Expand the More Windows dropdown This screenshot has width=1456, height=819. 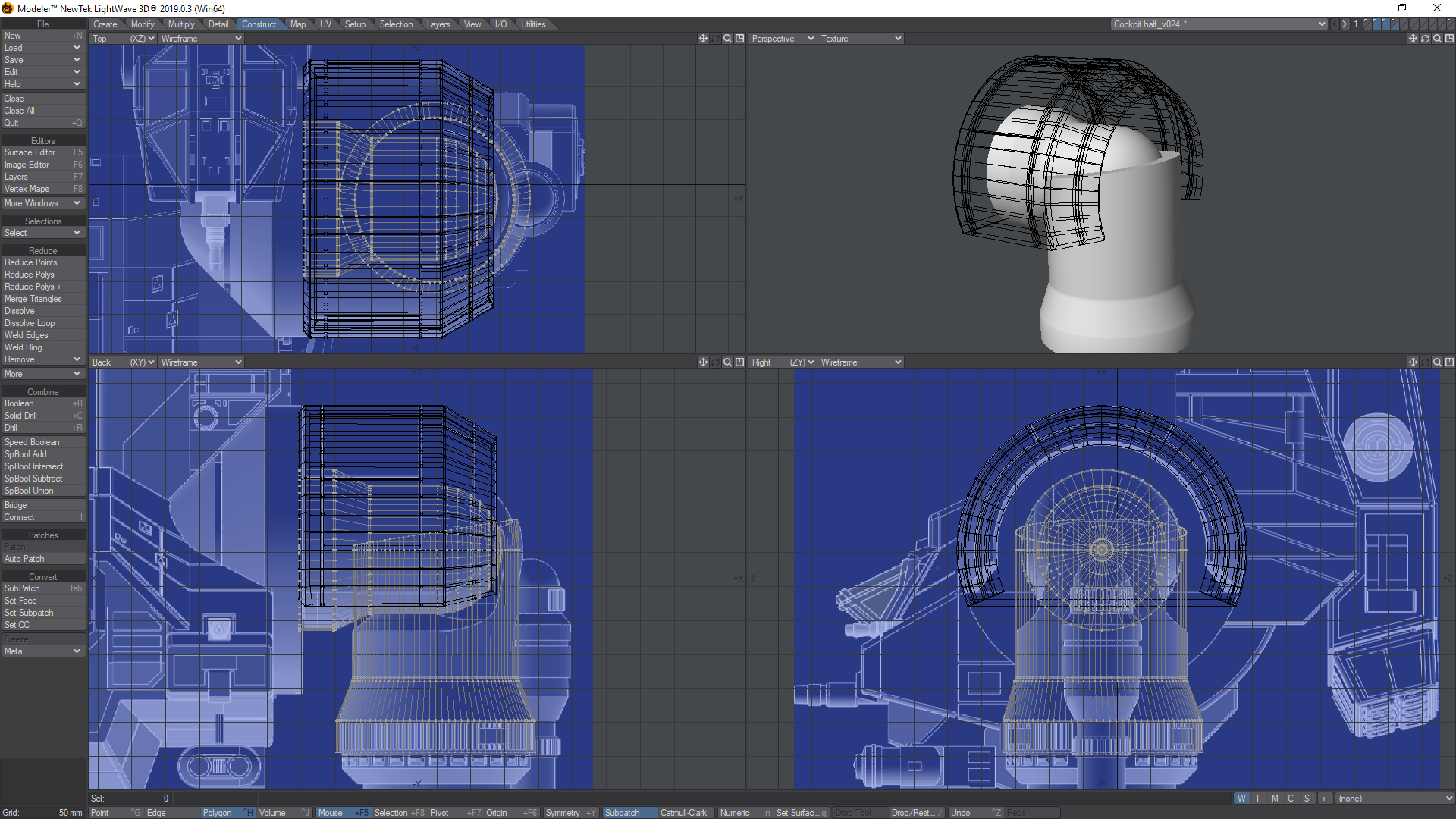(42, 203)
